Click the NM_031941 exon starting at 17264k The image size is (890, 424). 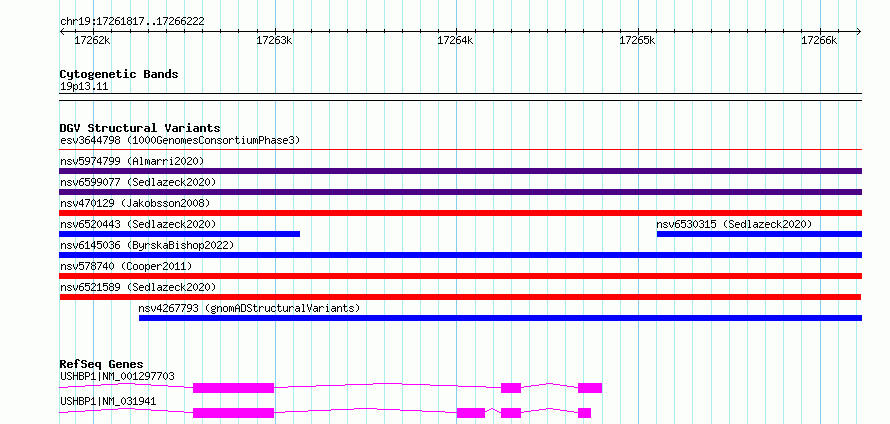coord(471,413)
